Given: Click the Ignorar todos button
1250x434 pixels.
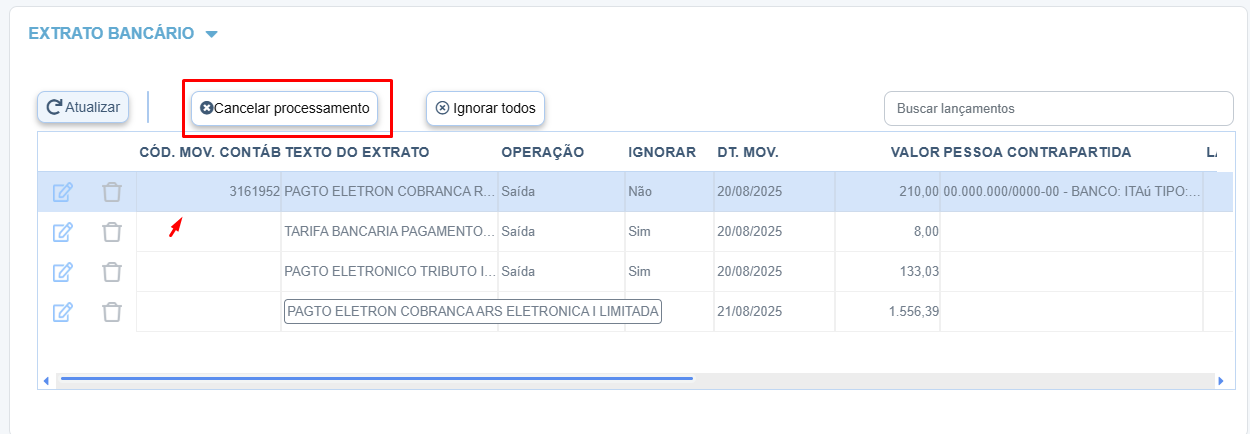Looking at the screenshot, I should click(x=485, y=108).
